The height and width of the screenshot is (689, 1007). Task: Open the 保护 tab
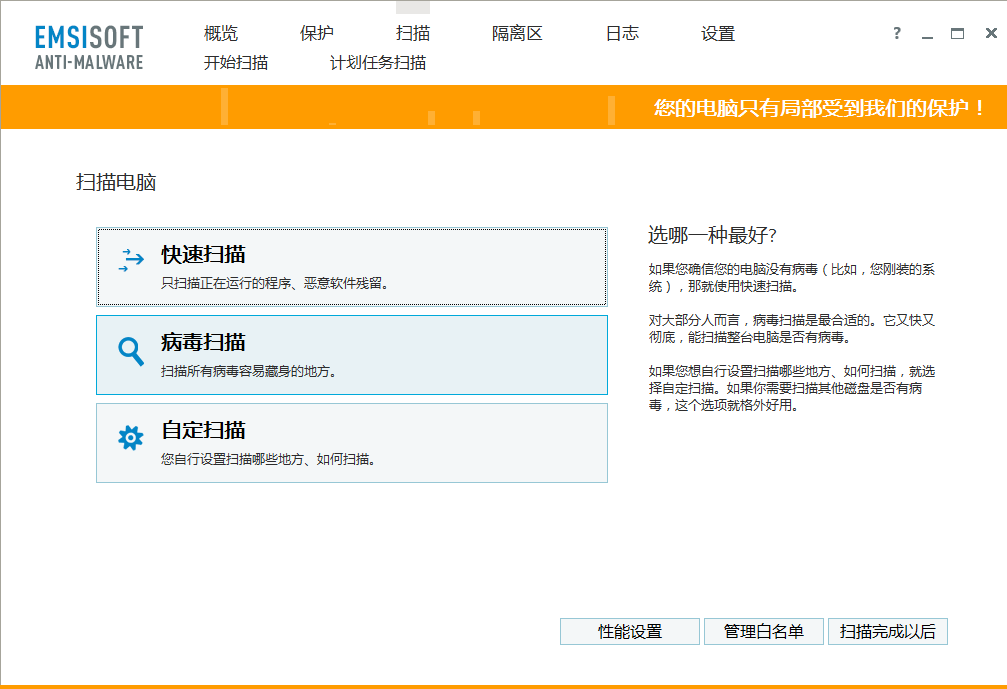pyautogui.click(x=317, y=34)
